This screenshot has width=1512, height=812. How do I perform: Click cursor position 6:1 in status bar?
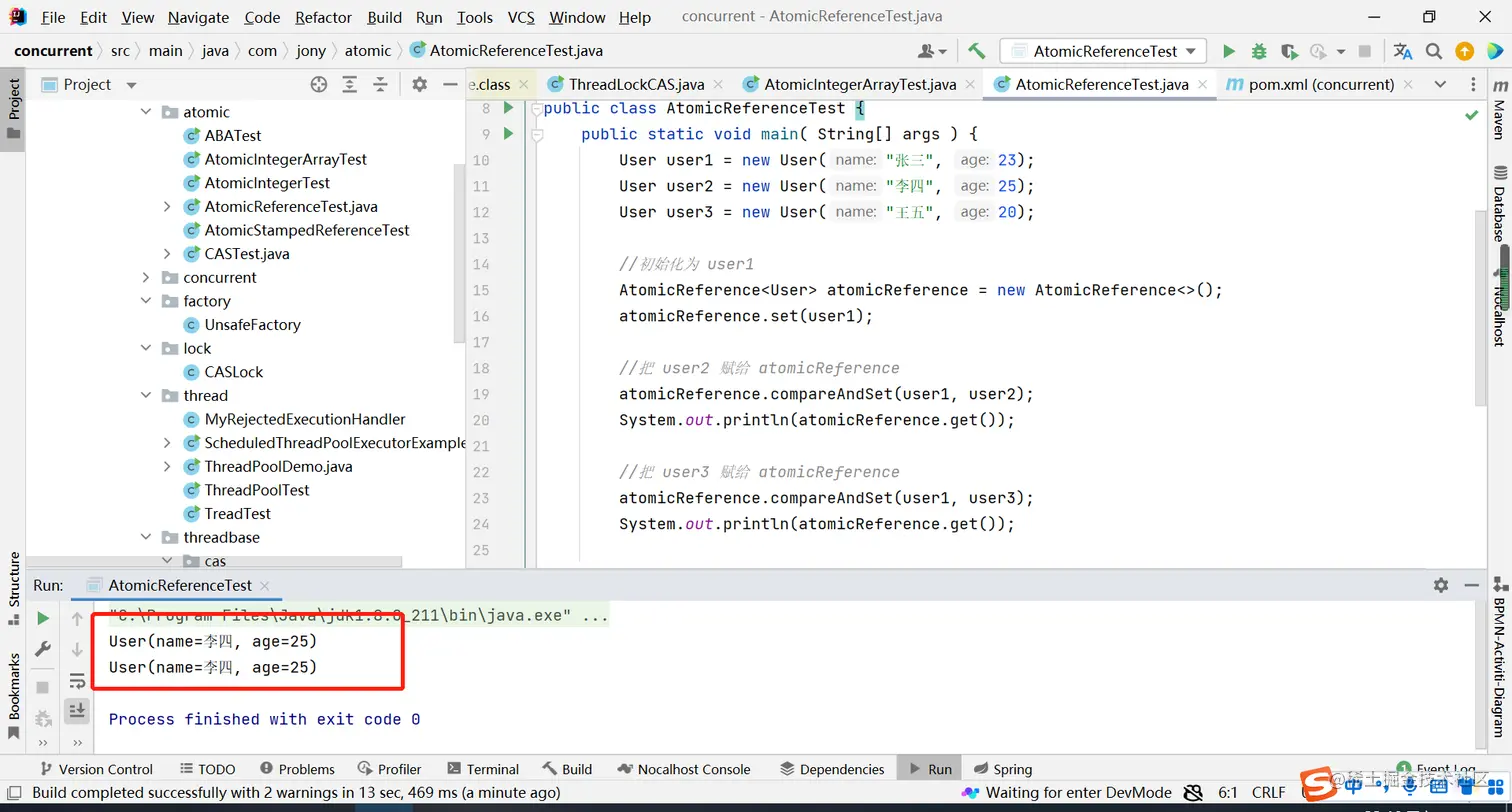[x=1228, y=793]
